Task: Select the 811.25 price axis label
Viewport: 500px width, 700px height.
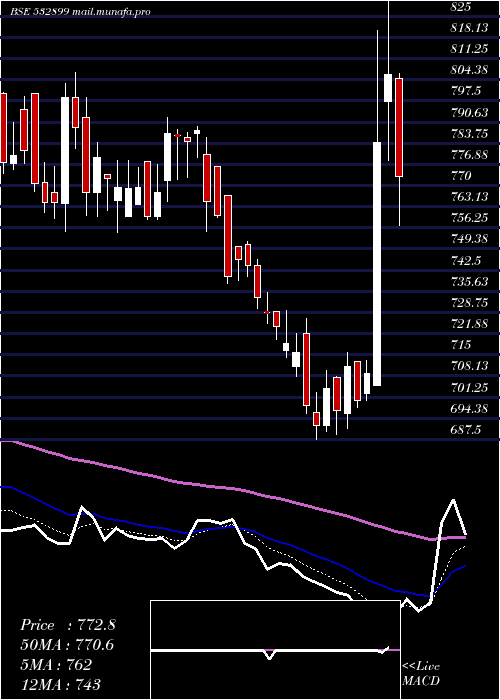Action: click(x=469, y=49)
